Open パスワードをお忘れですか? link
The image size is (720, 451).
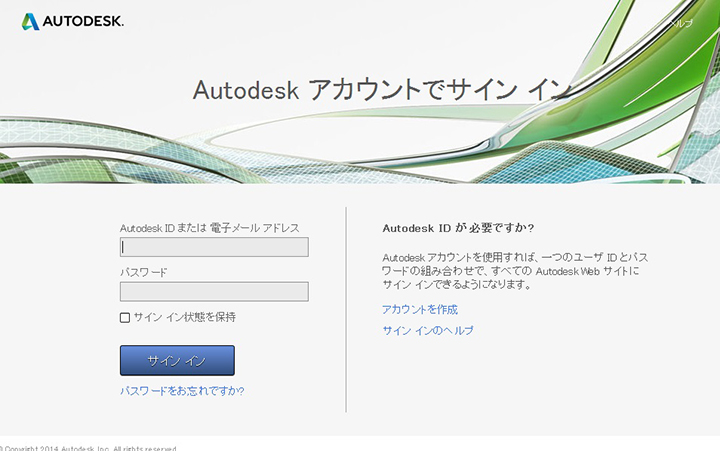coord(182,391)
